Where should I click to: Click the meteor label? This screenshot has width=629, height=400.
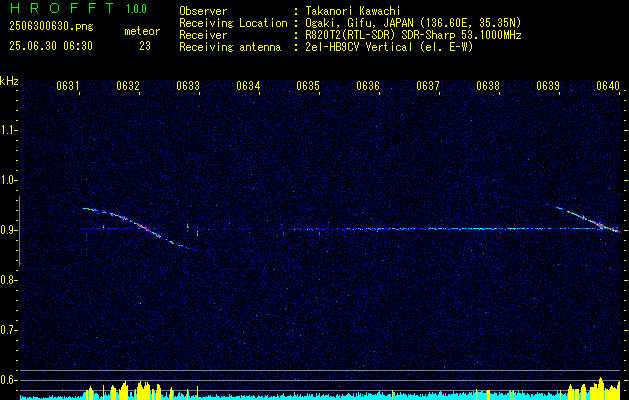click(x=142, y=31)
